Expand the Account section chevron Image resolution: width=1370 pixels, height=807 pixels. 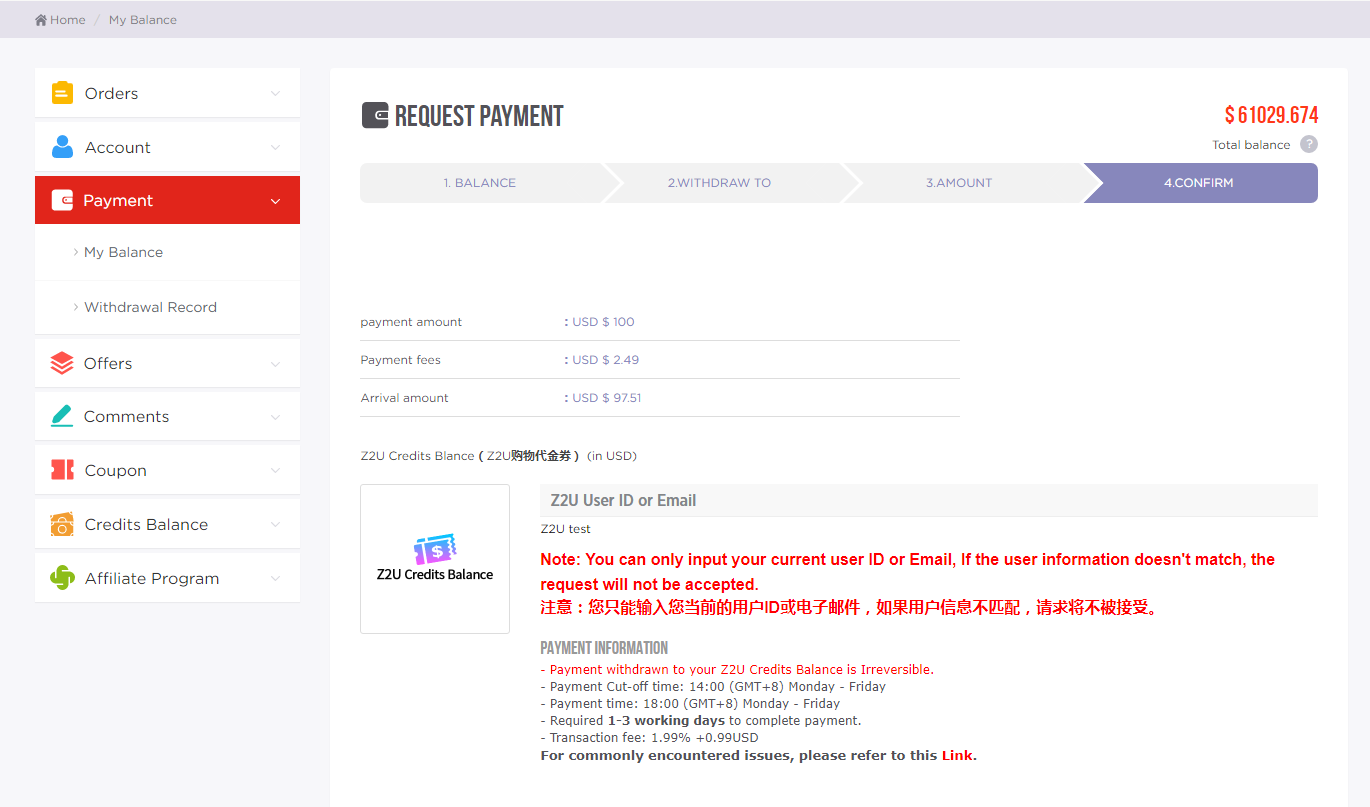pos(275,148)
